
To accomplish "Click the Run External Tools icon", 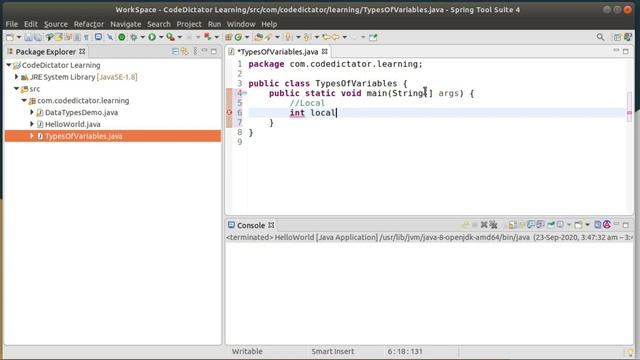I will [171, 37].
